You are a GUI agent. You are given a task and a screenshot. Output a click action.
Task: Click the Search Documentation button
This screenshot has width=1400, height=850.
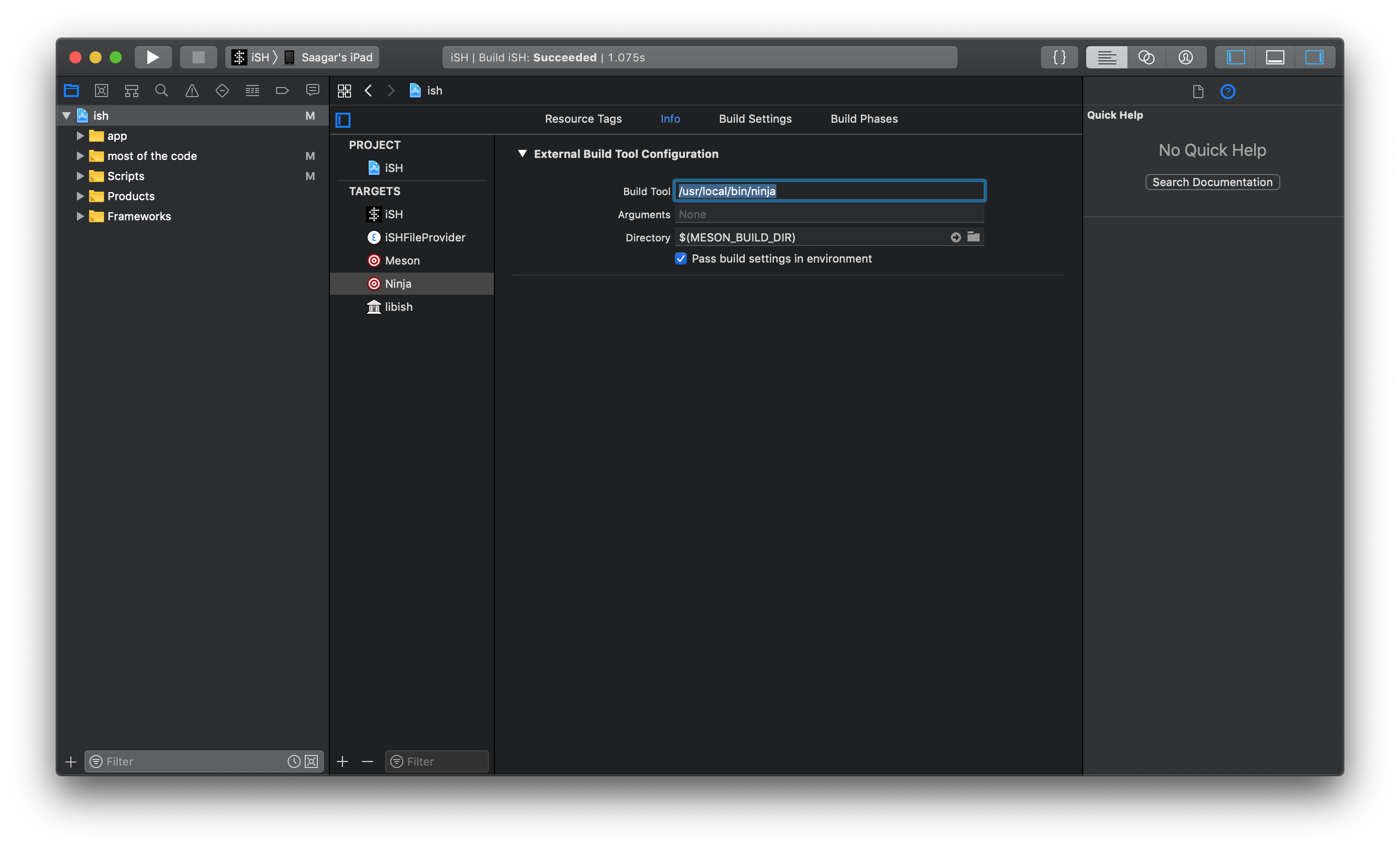(1212, 182)
